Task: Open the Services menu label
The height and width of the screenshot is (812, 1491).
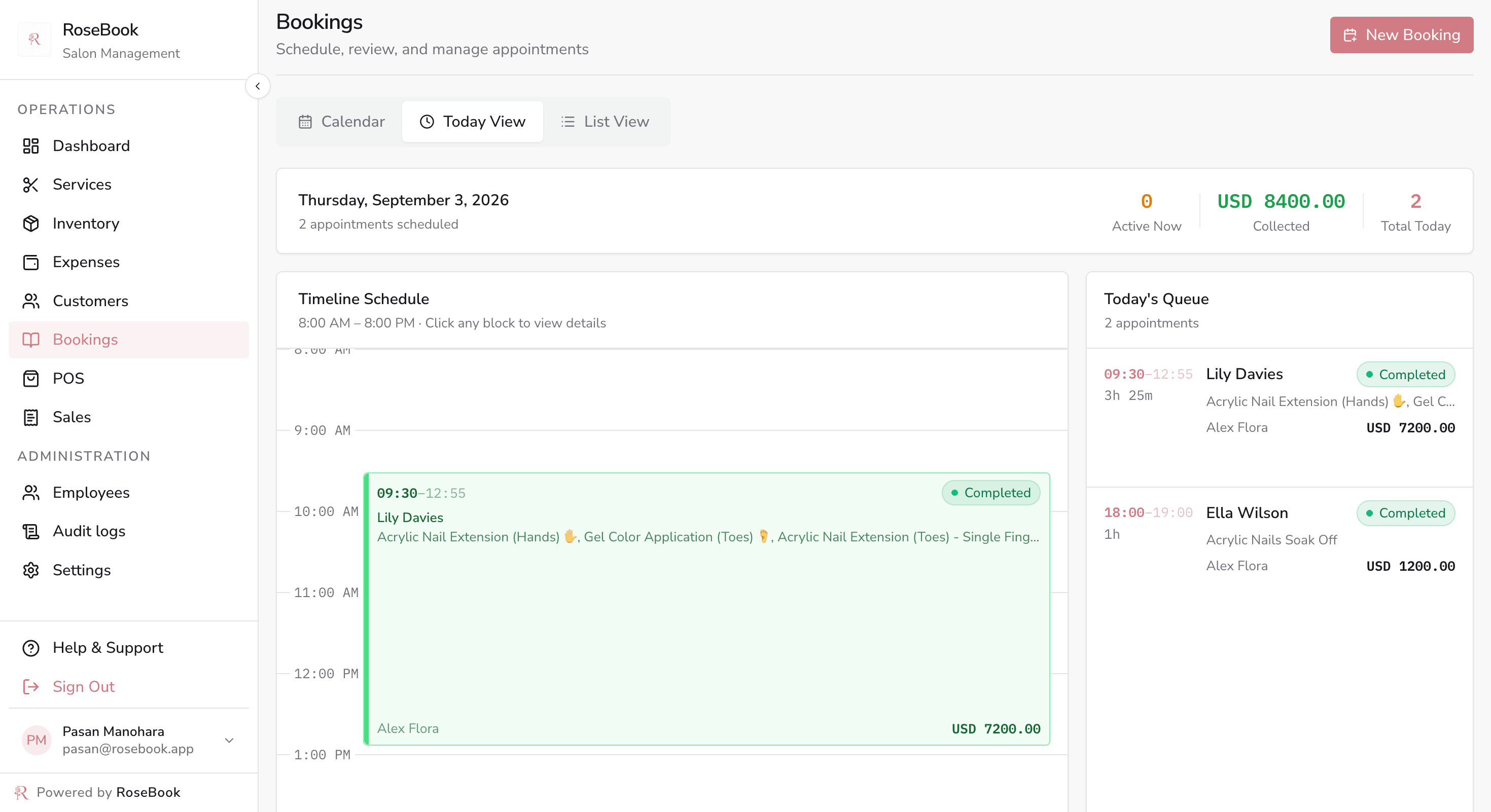Action: point(82,184)
